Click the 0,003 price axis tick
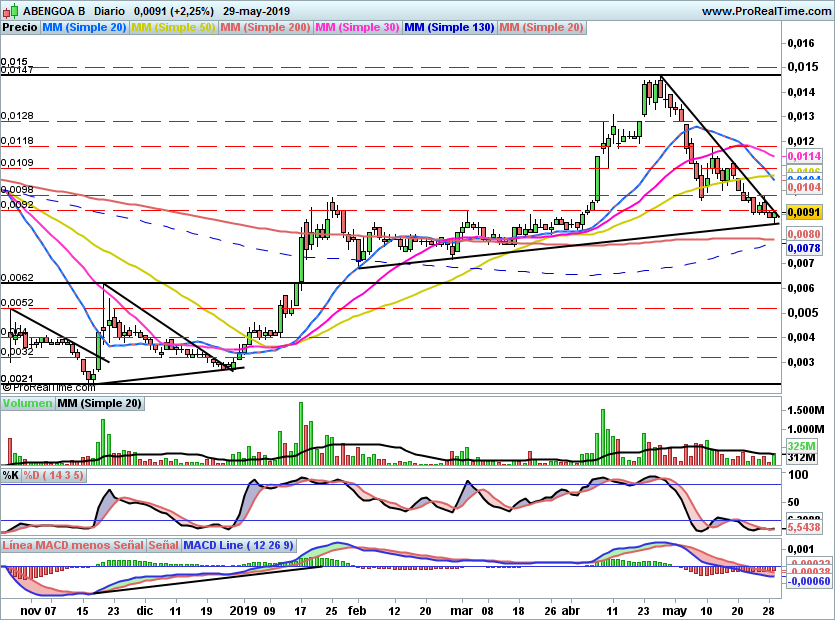 (801, 362)
